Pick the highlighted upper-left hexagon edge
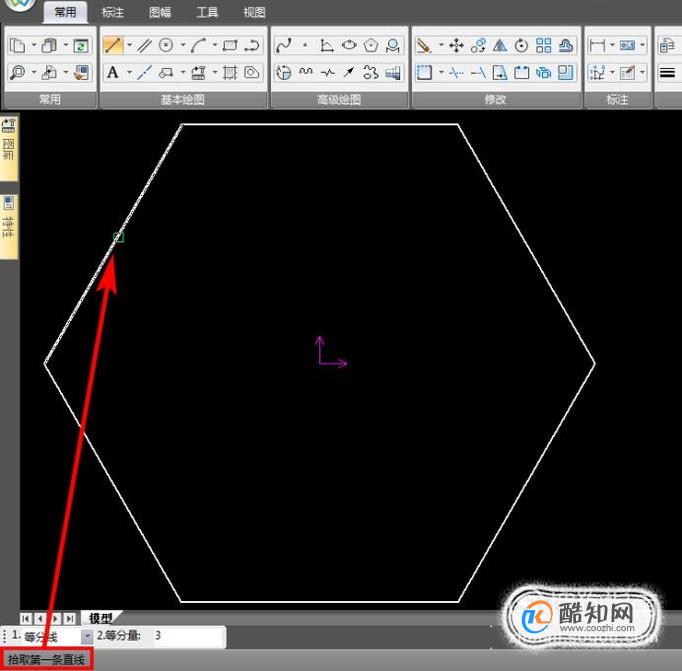682x671 pixels. point(114,244)
